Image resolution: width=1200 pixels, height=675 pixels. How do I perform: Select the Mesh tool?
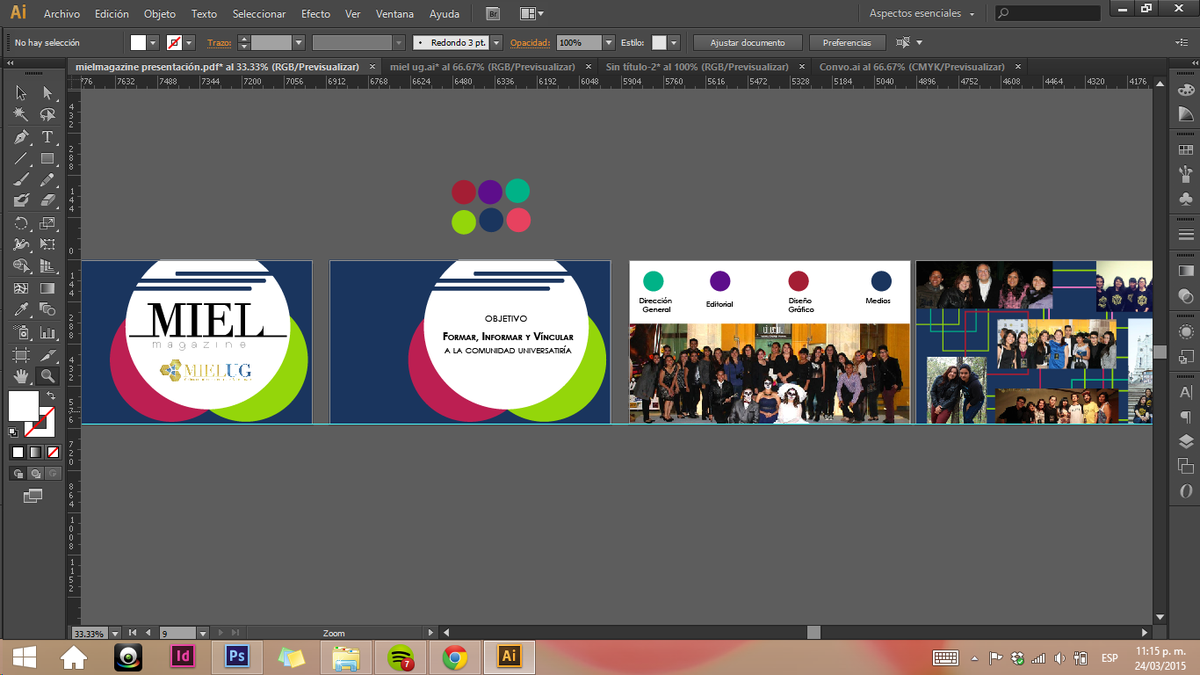coord(20,288)
